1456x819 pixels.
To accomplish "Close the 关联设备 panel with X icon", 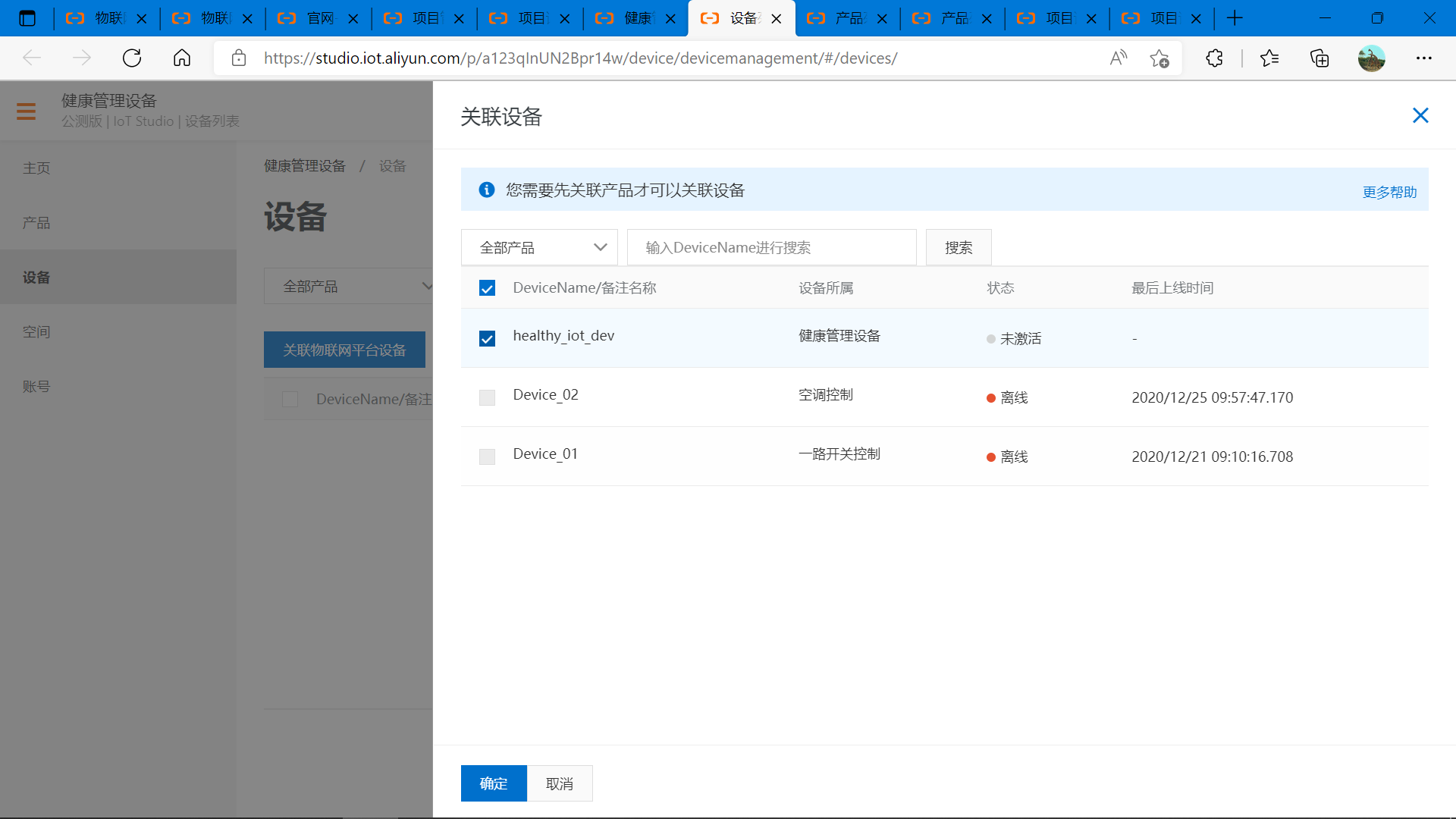I will pyautogui.click(x=1420, y=115).
